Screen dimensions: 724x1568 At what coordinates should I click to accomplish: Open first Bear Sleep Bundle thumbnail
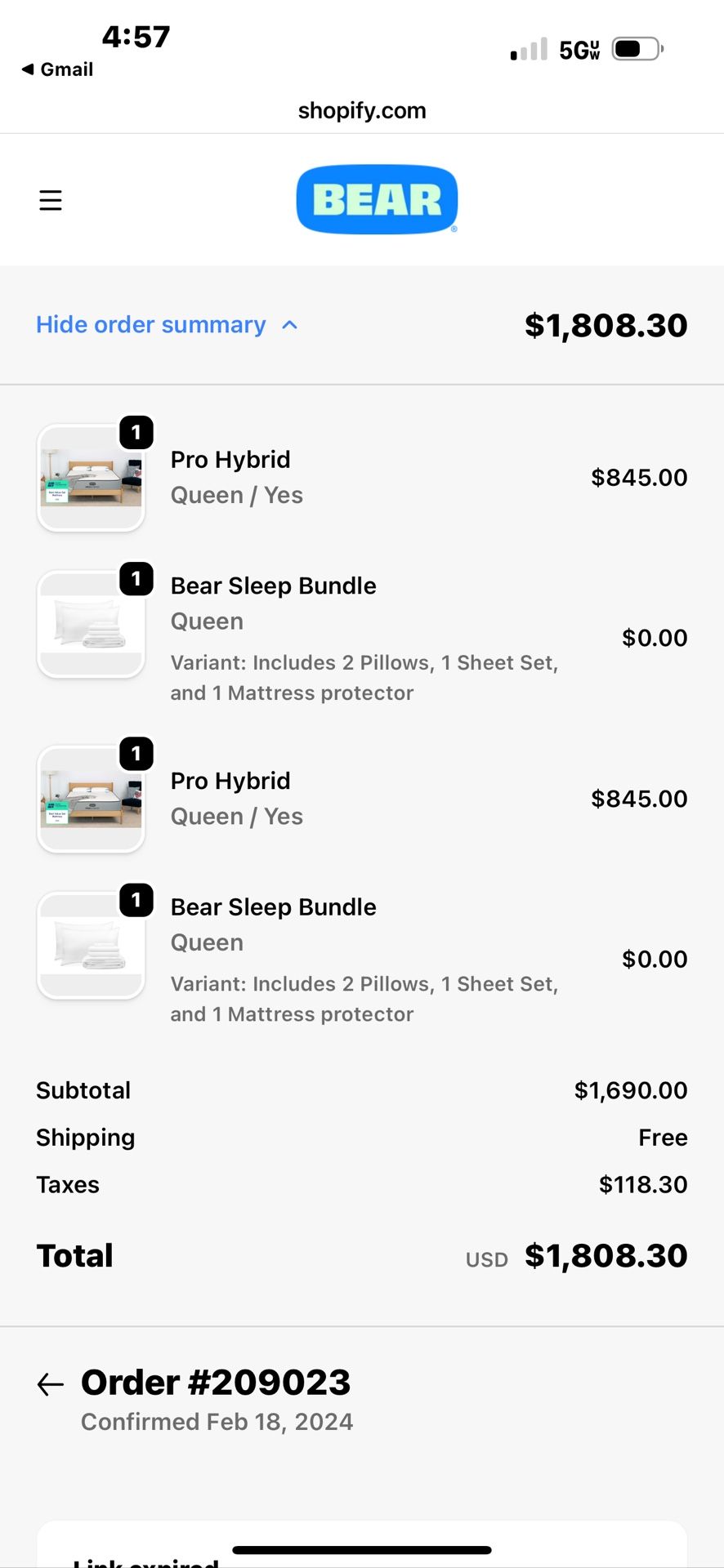coord(91,625)
